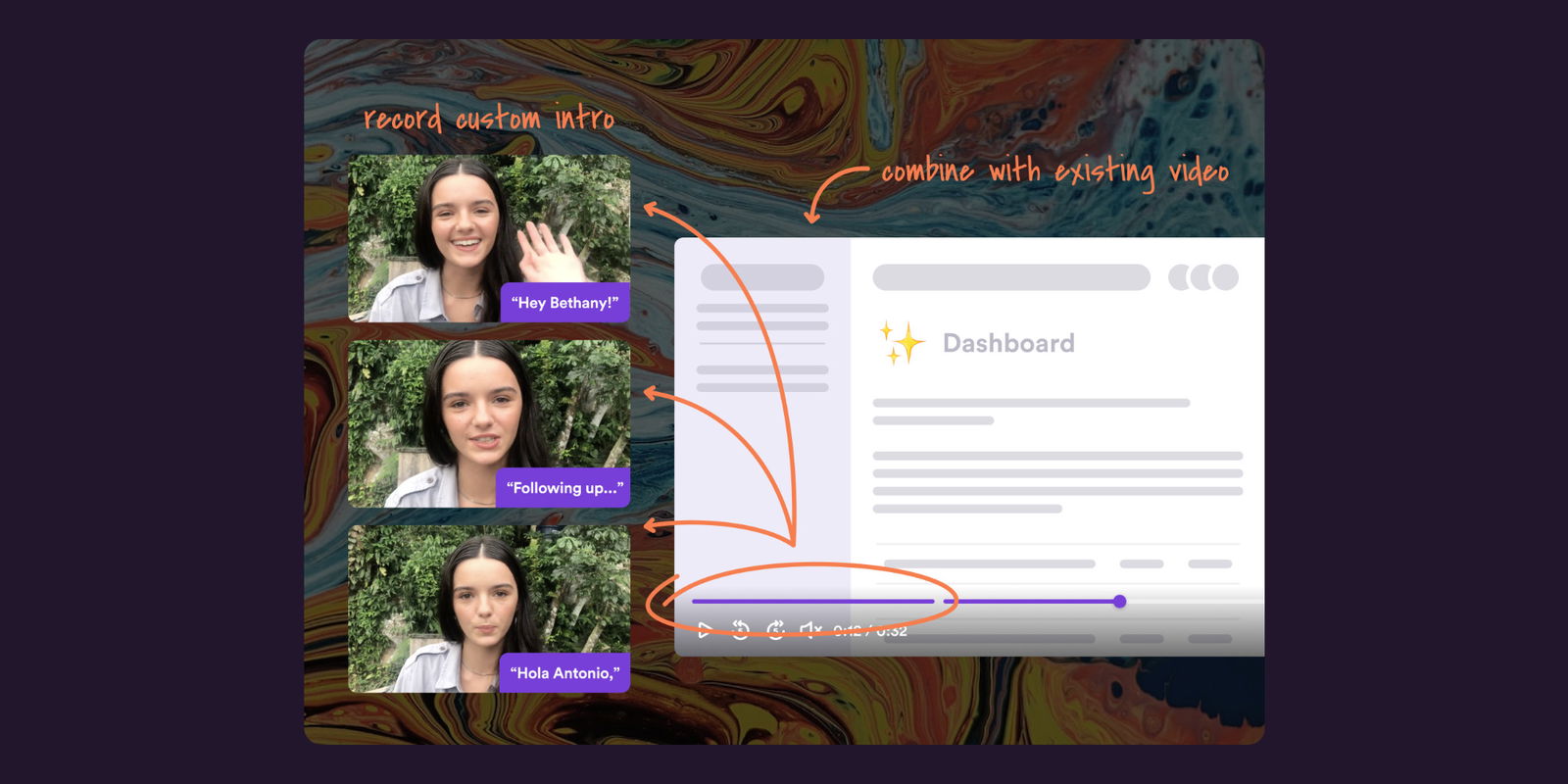Click the overlapping avatar circles in header

tap(1203, 277)
